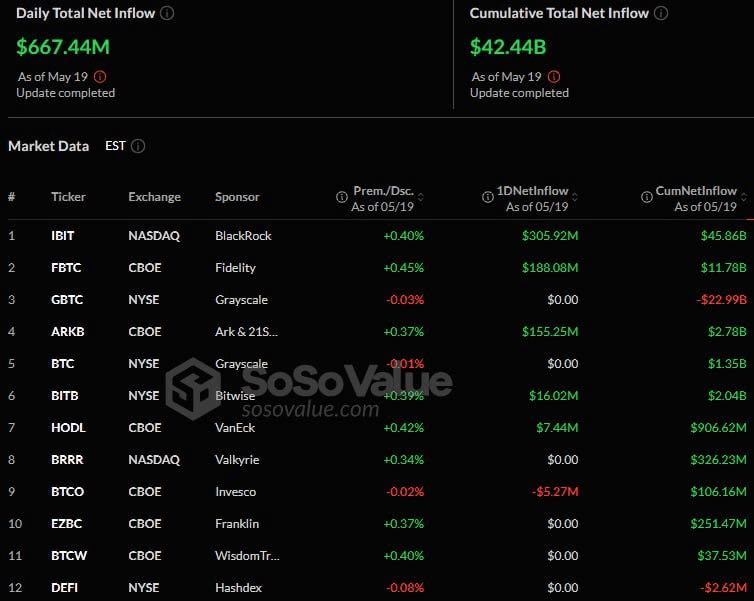This screenshot has height=601, width=754.
Task: Click the BlackRock sponsor name
Action: [243, 236]
